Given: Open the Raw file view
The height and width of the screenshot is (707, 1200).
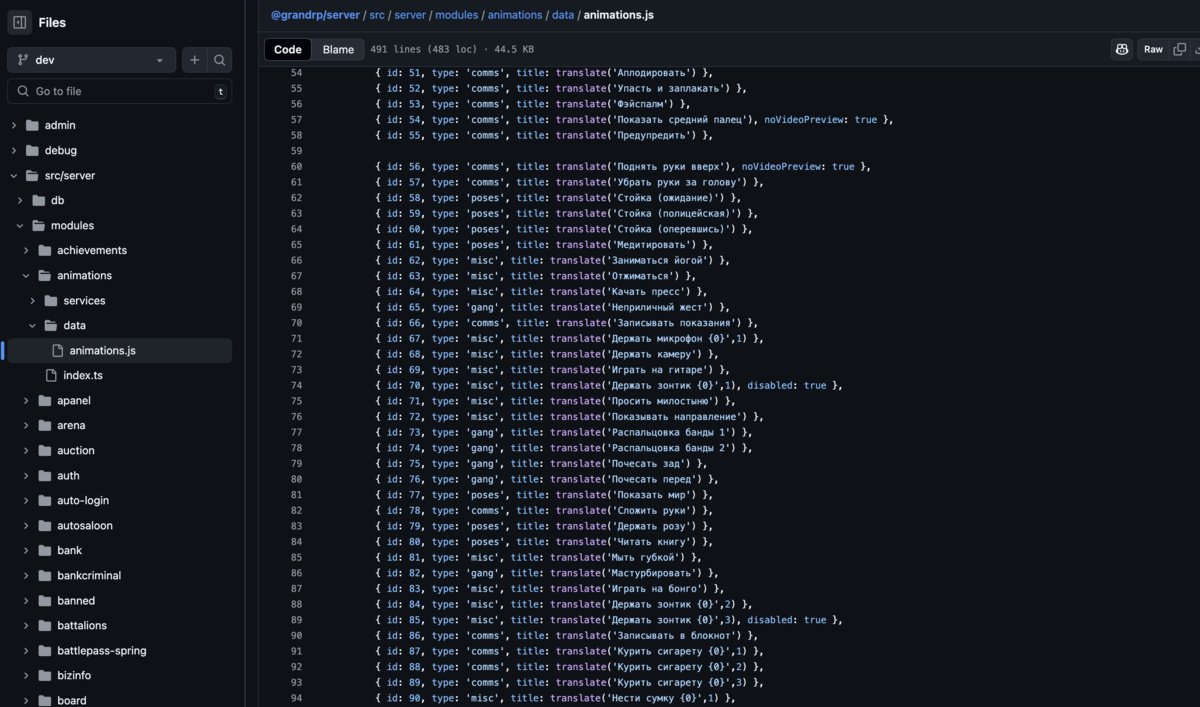Looking at the screenshot, I should (x=1153, y=49).
